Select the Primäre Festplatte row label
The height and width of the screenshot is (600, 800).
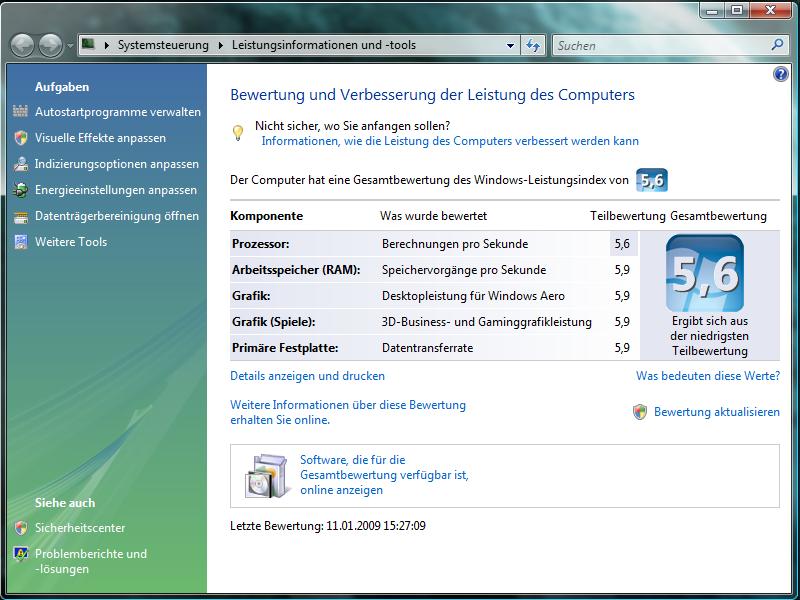[285, 348]
